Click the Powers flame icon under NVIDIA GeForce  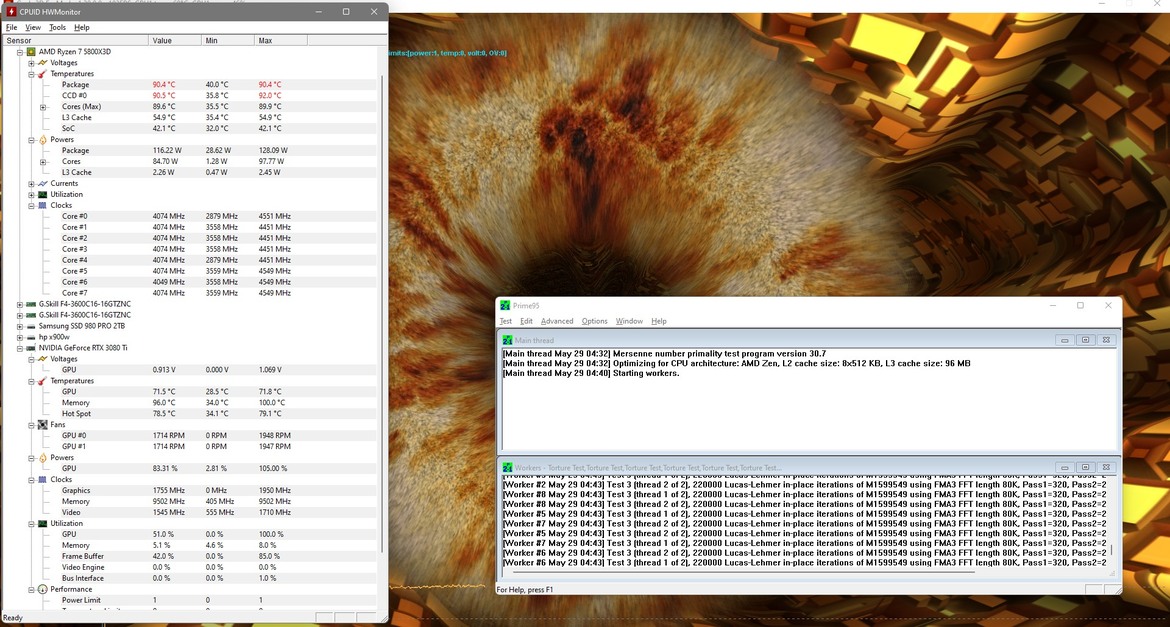pyautogui.click(x=43, y=458)
